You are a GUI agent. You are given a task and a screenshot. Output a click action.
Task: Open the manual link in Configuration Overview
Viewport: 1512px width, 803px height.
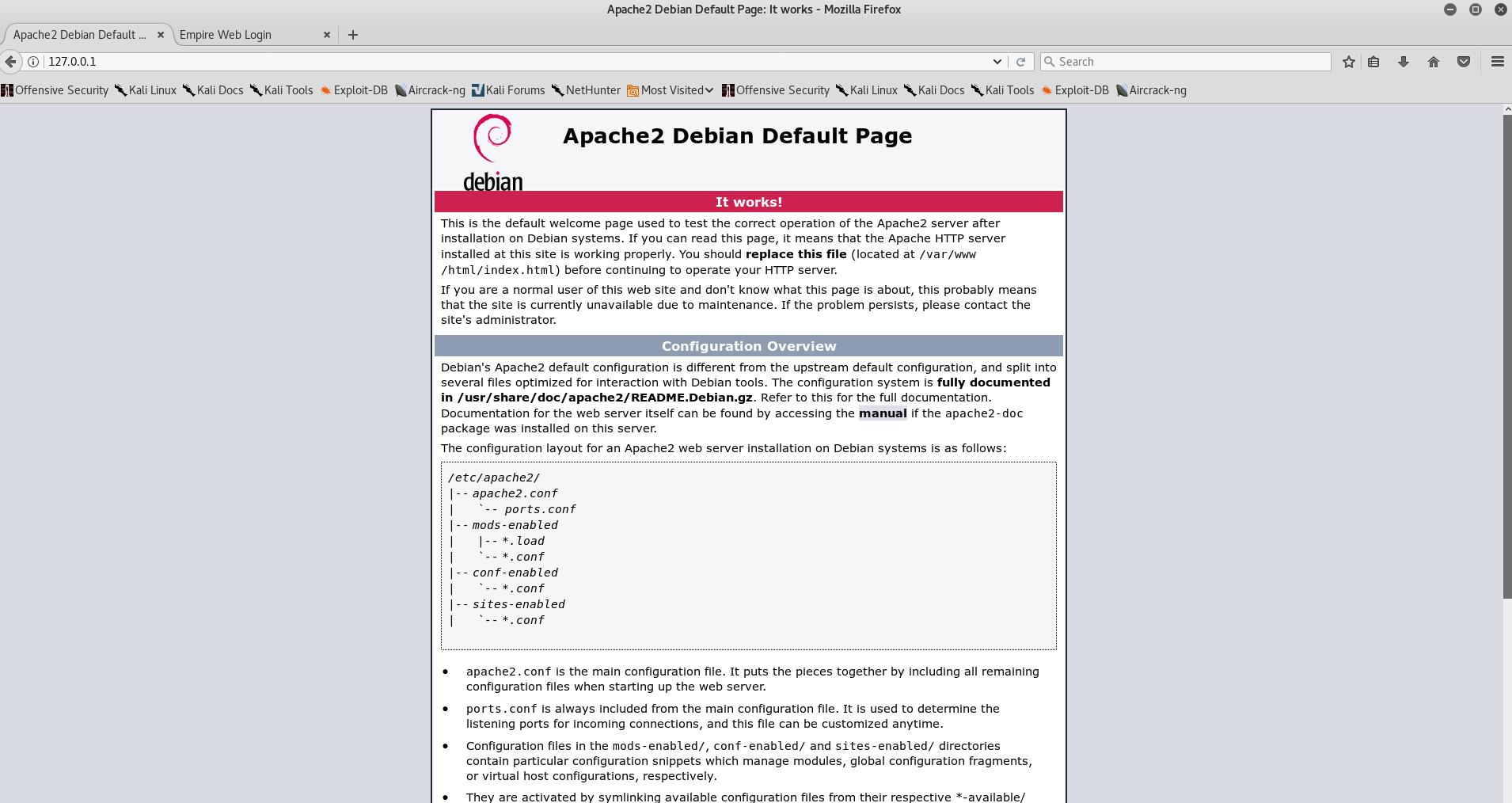[x=883, y=413]
